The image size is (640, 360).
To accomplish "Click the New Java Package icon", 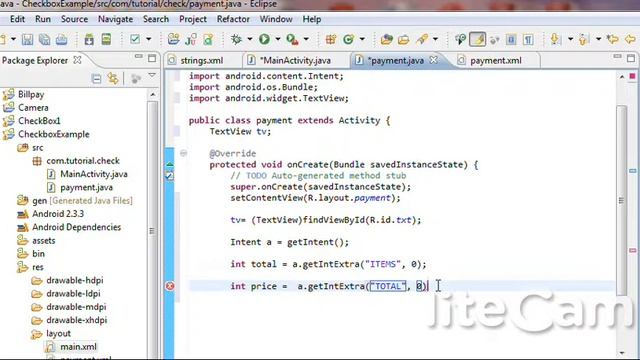I will [331, 39].
